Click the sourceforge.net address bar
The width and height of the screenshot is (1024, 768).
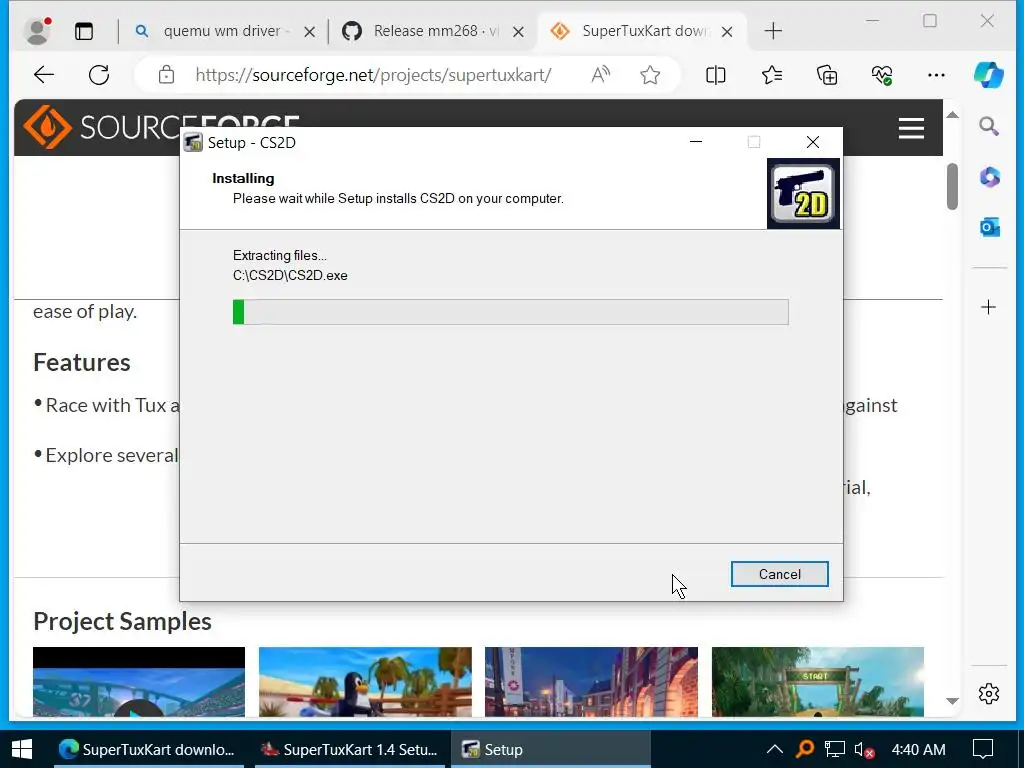(x=373, y=74)
